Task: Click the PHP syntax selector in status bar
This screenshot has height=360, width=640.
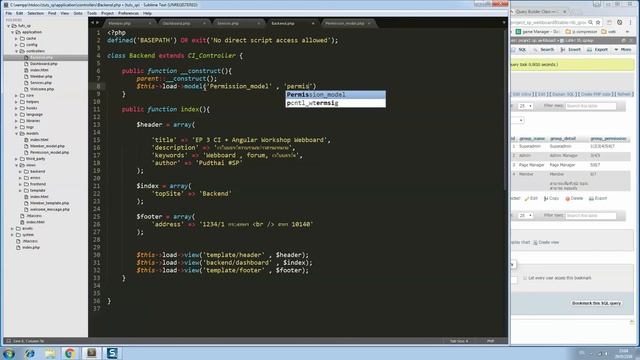Action: pos(491,341)
